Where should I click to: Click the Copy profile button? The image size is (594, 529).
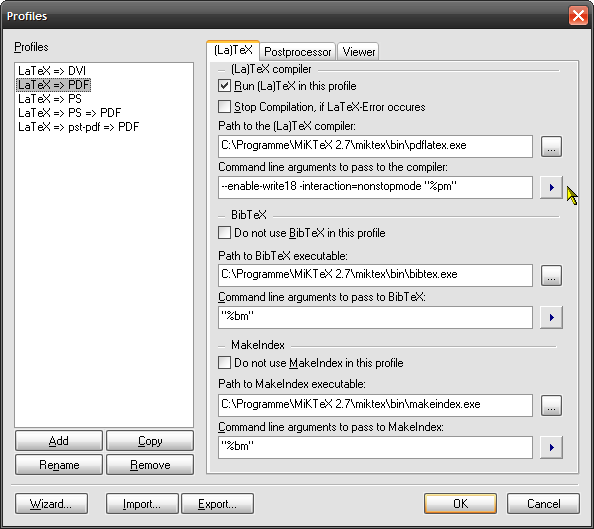point(150,441)
